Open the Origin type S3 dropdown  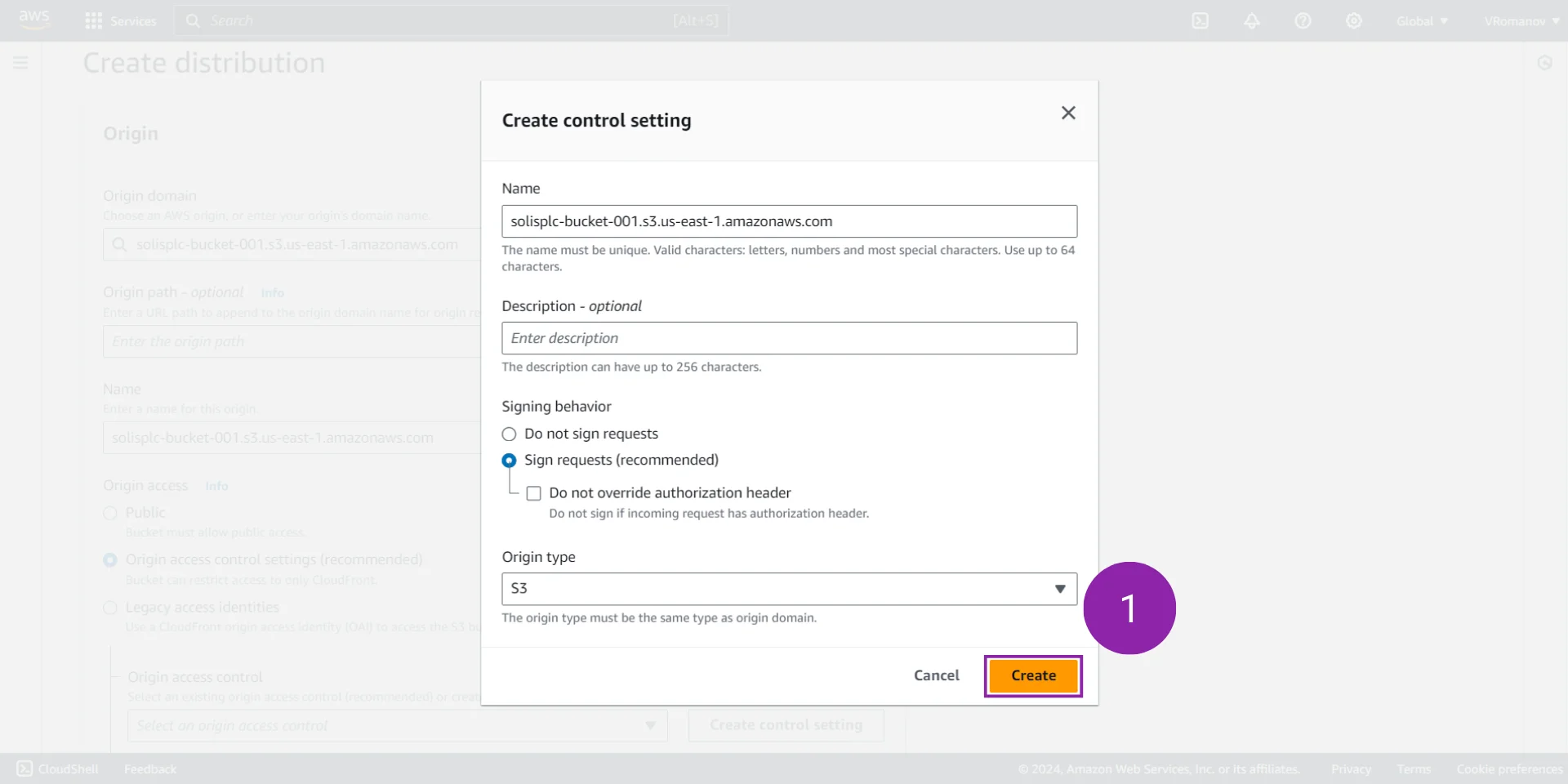(789, 589)
